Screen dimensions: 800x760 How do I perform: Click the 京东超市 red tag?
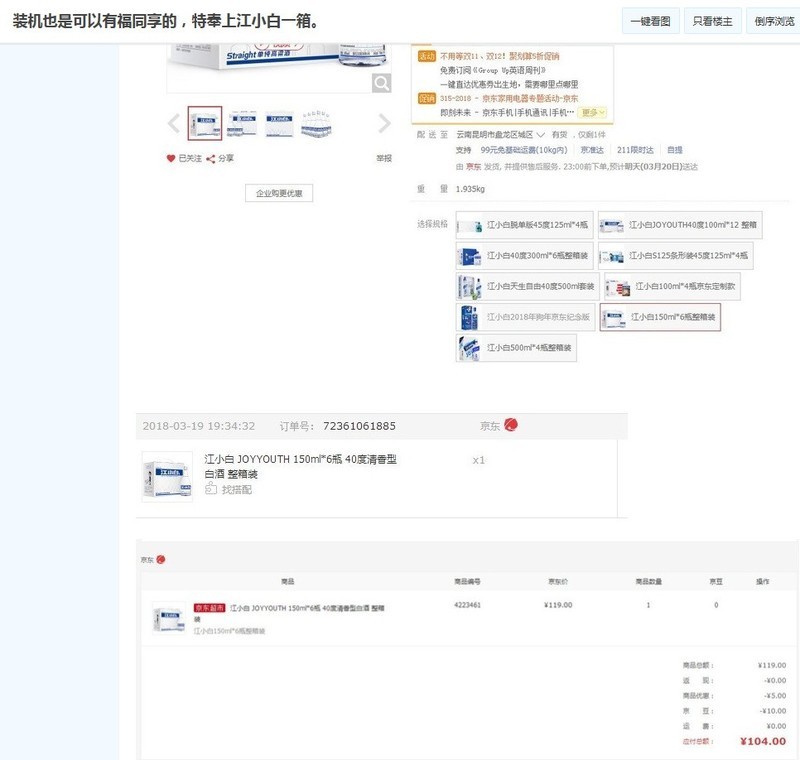click(x=209, y=607)
